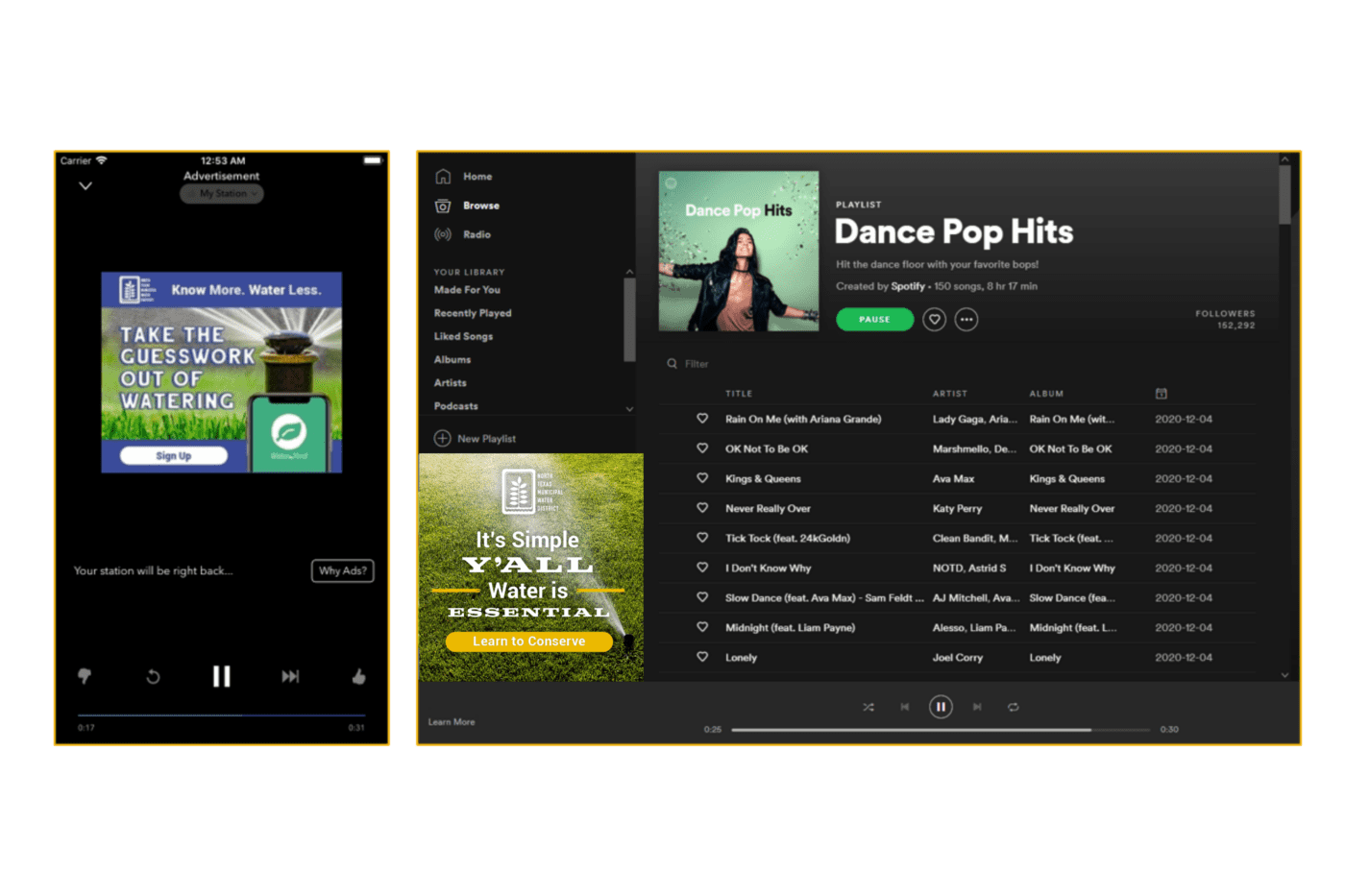Like the song I Don't Know Why
1345x896 pixels.
tap(702, 568)
